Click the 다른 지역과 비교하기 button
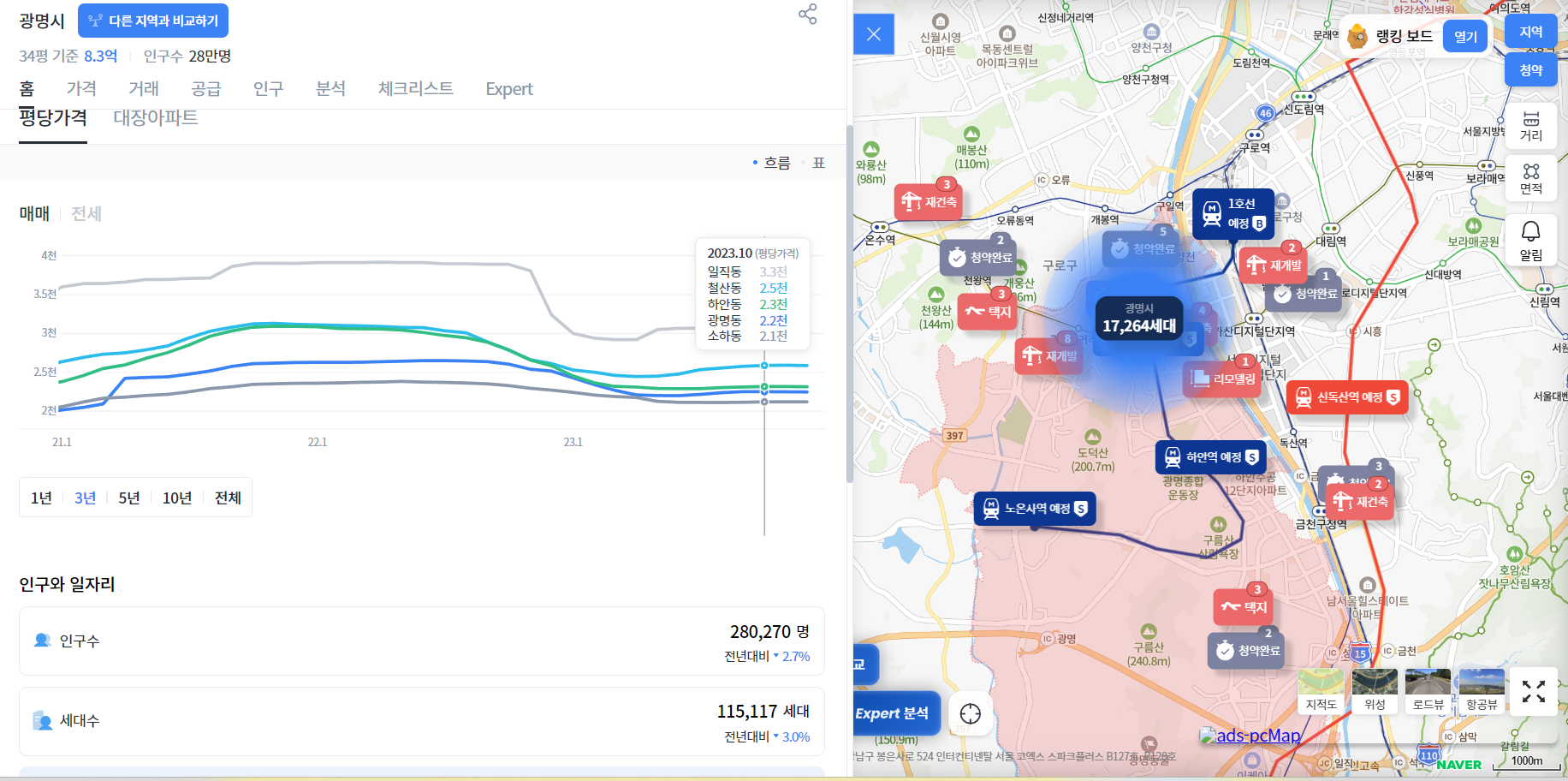Image resolution: width=1568 pixels, height=781 pixels. [153, 20]
